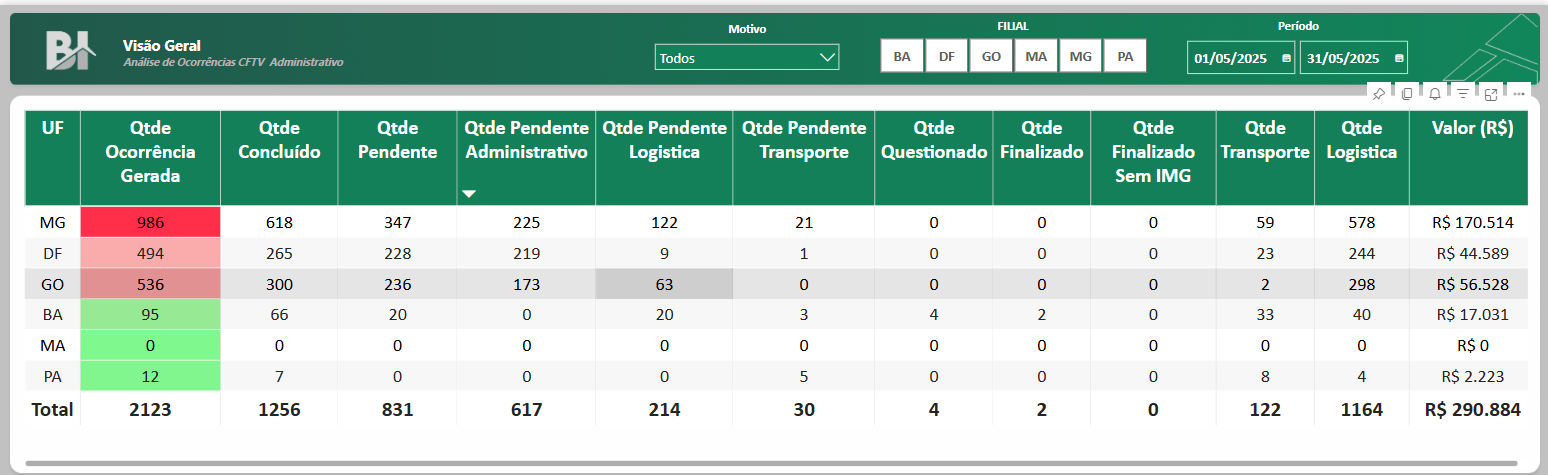Click the BI logo in the header

click(70, 50)
